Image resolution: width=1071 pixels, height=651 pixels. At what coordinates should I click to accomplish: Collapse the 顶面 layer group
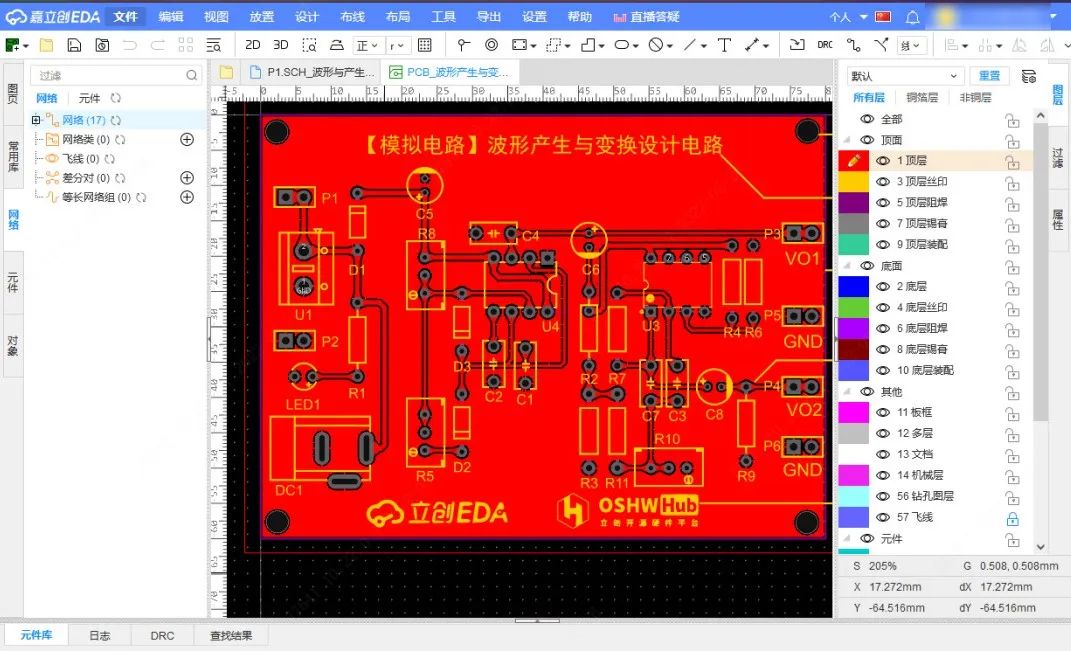848,140
